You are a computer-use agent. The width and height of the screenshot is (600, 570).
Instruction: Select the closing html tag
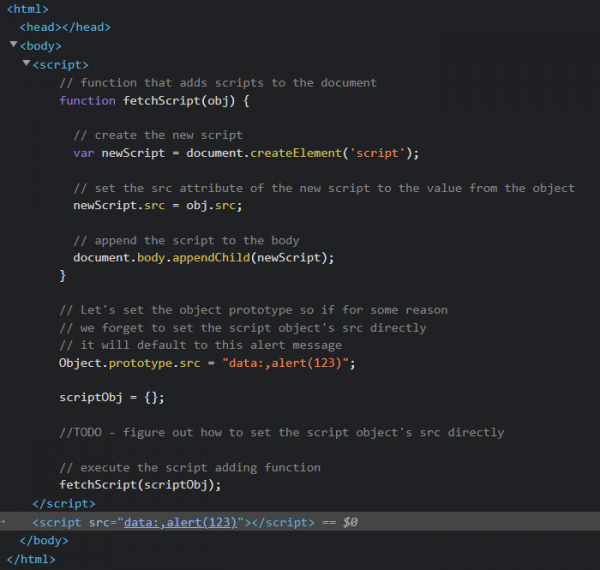click(x=31, y=559)
